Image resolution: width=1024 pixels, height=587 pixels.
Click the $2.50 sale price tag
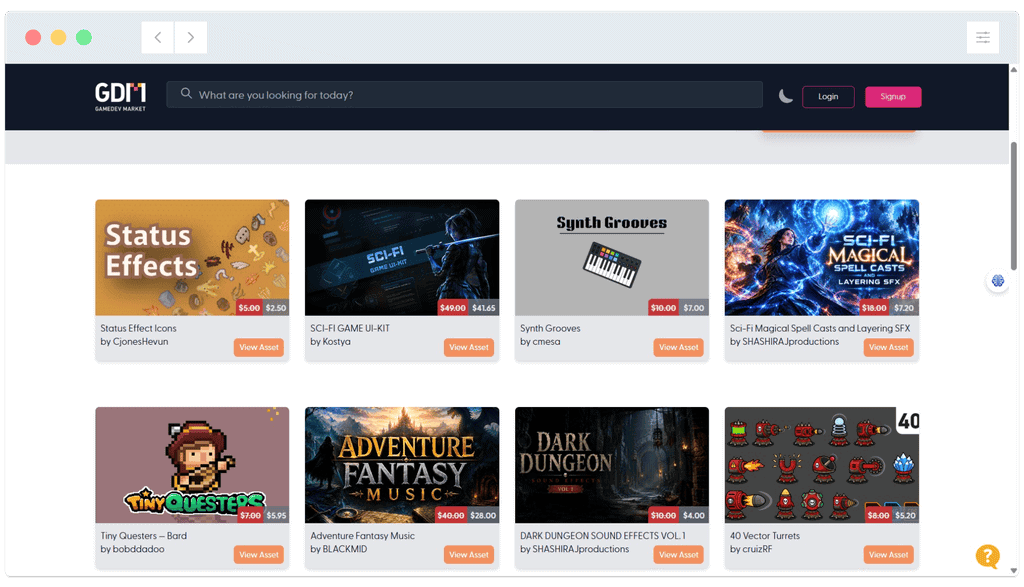[x=276, y=308]
